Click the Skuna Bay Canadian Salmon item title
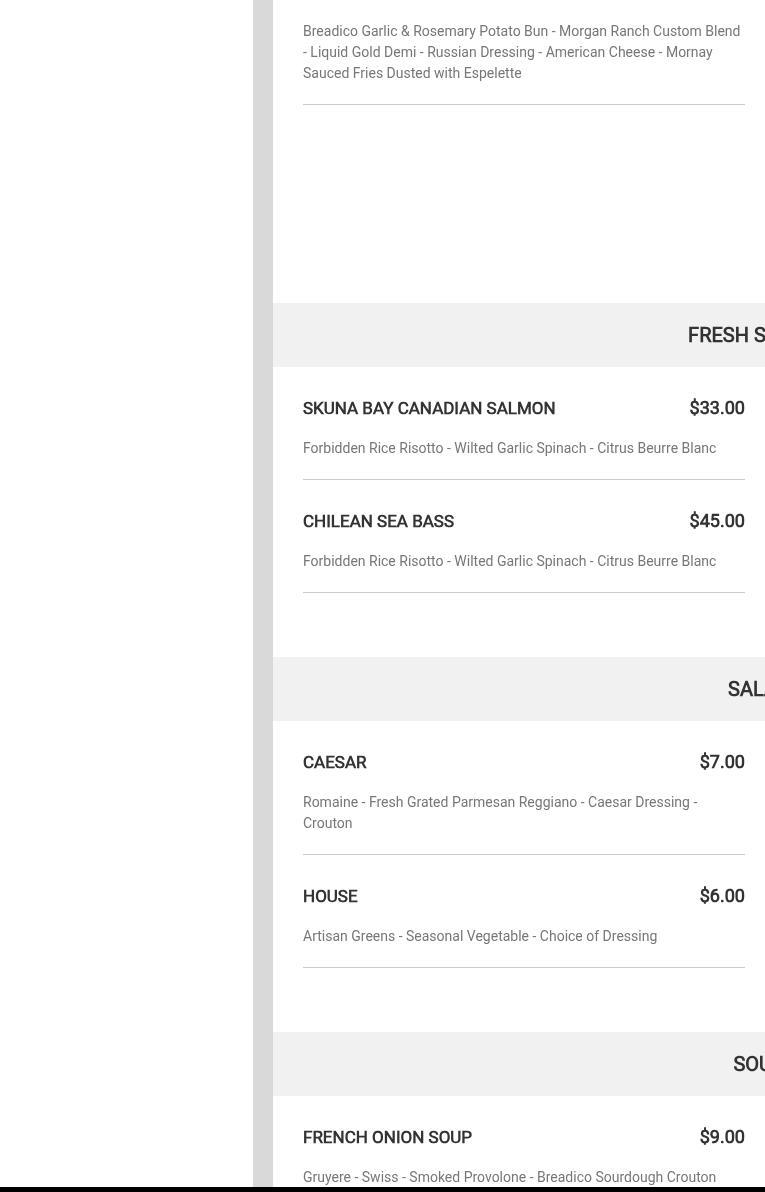Image resolution: width=765 pixels, height=1192 pixels. click(428, 409)
